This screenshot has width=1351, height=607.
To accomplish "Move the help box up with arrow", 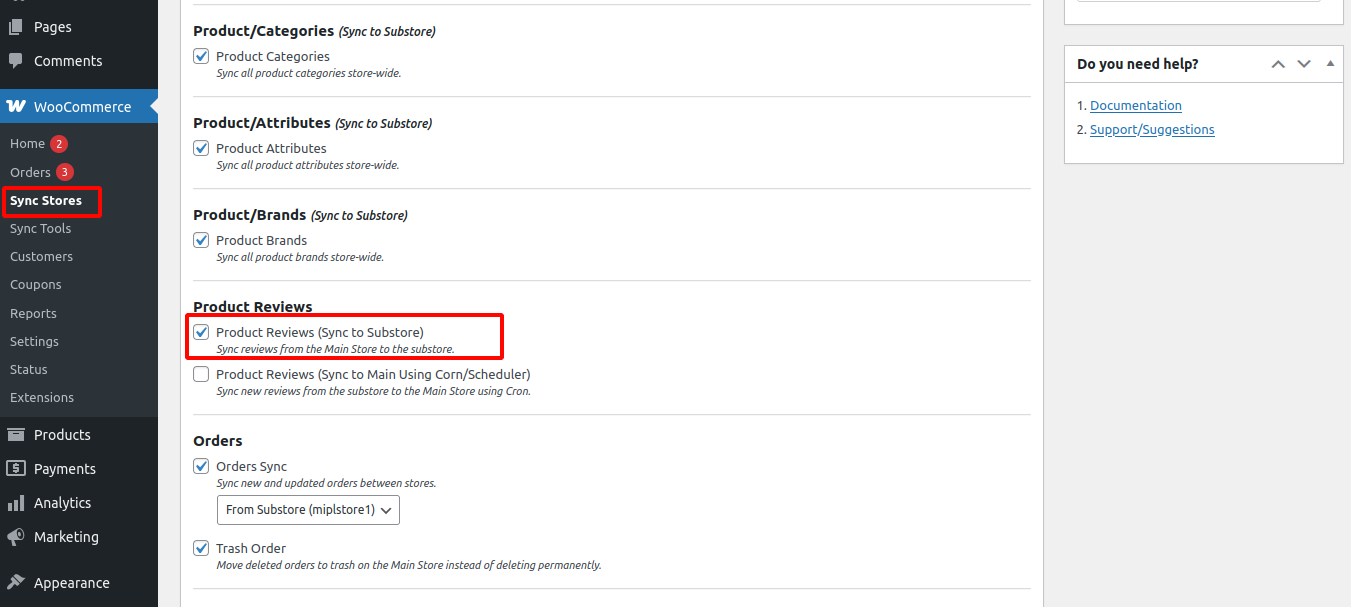I will (1278, 64).
